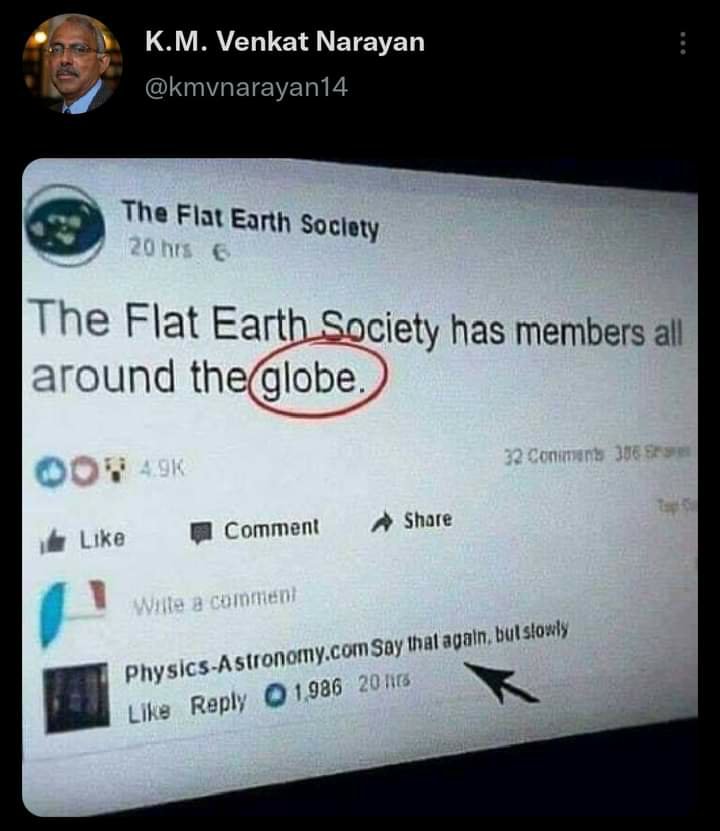Viewport: 720px width, 831px height.
Task: Open the Flat Earth Society page avatar
Action: [x=65, y=225]
